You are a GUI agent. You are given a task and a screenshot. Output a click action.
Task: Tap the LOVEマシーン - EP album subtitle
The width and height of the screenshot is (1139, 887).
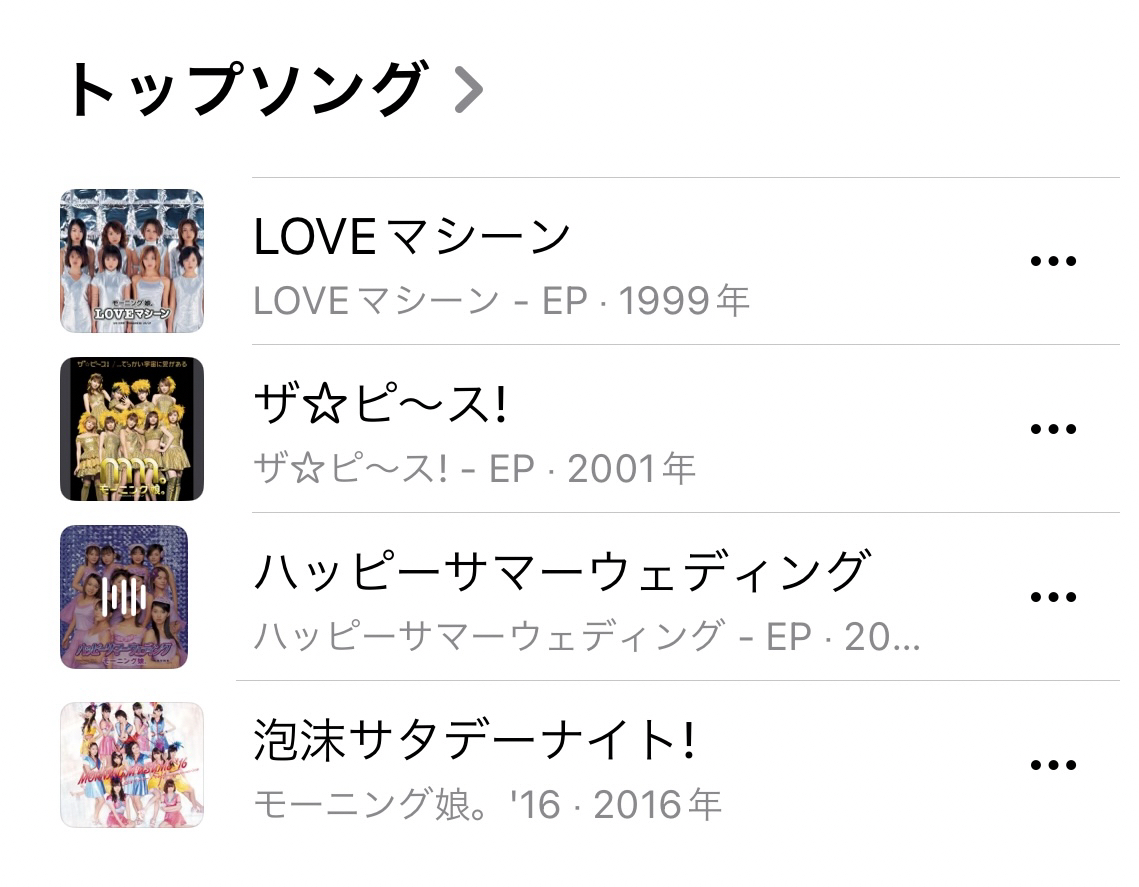[426, 301]
